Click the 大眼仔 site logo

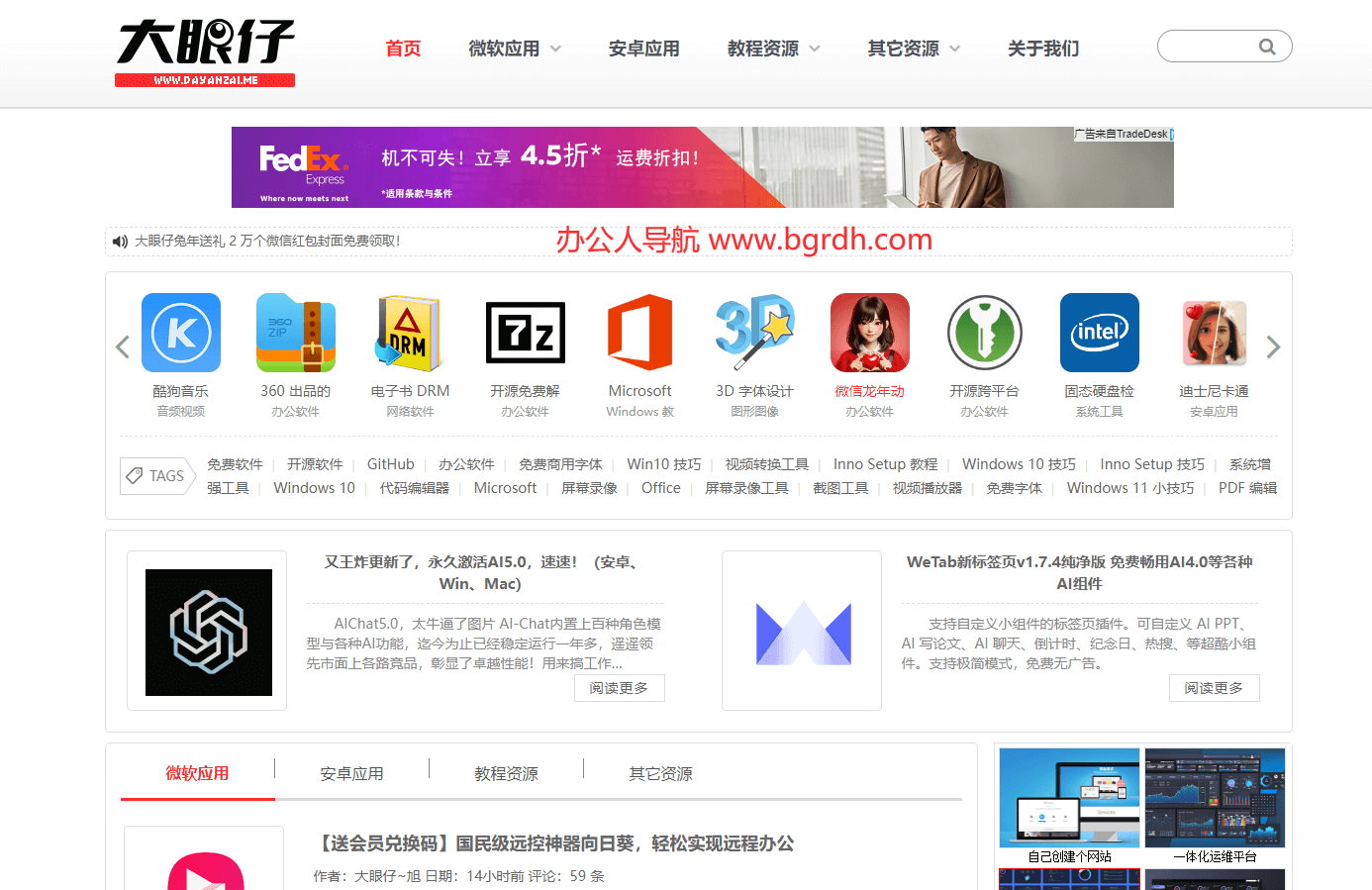coord(205,53)
